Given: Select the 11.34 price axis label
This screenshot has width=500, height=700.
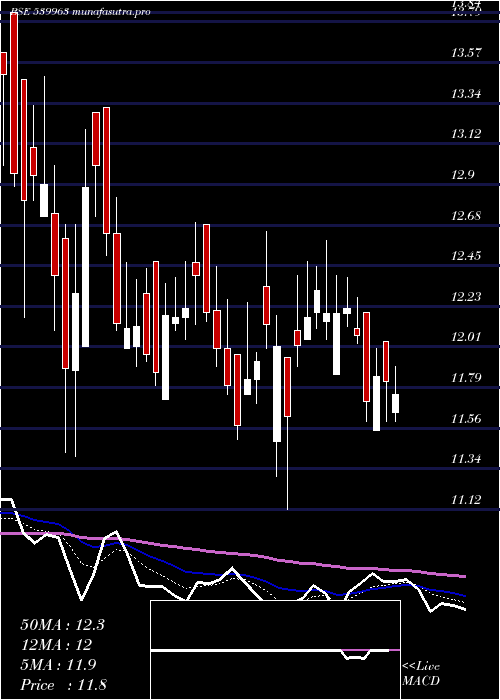Looking at the screenshot, I should (x=467, y=458).
